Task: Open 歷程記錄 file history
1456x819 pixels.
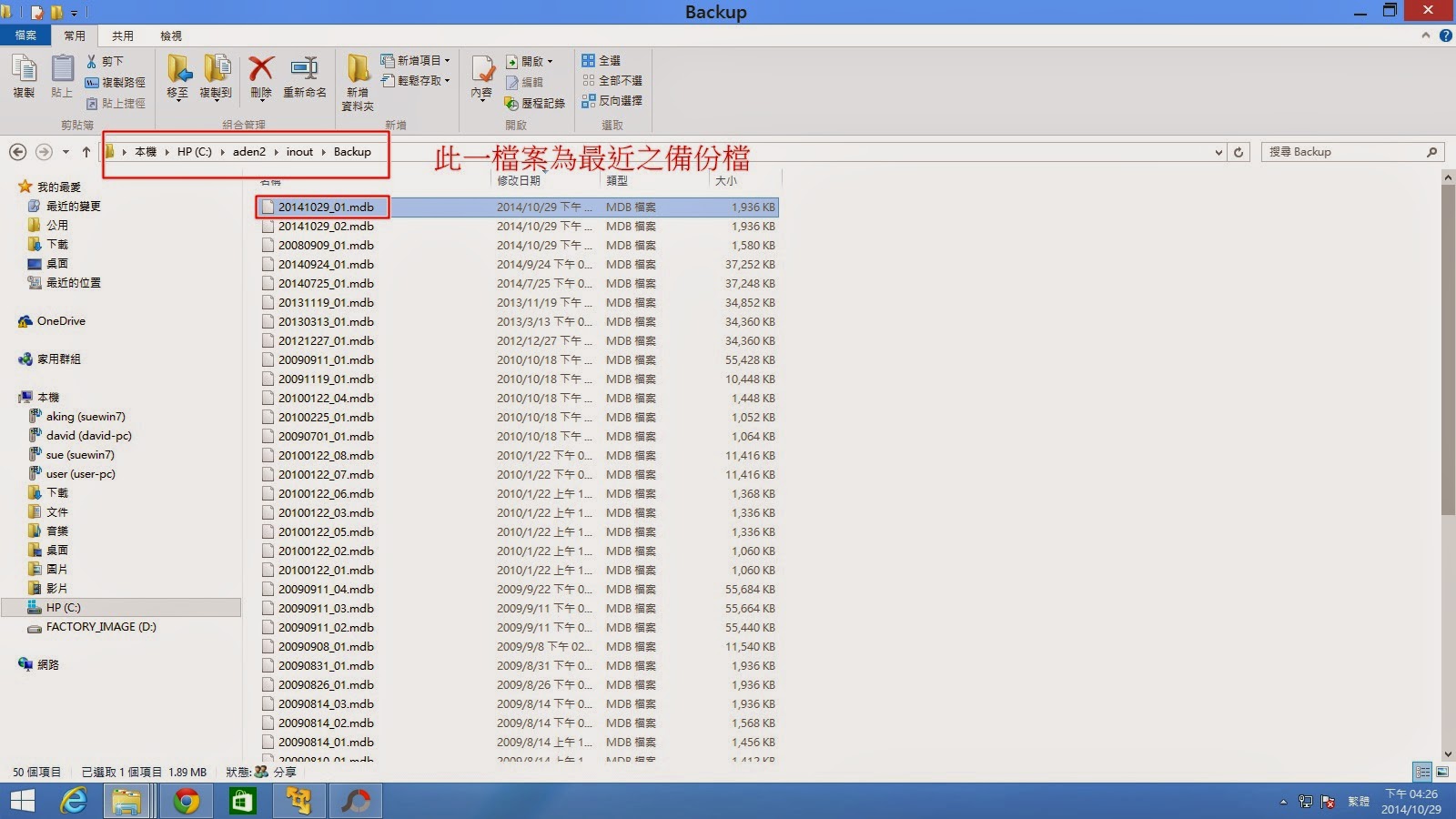Action: tap(535, 103)
